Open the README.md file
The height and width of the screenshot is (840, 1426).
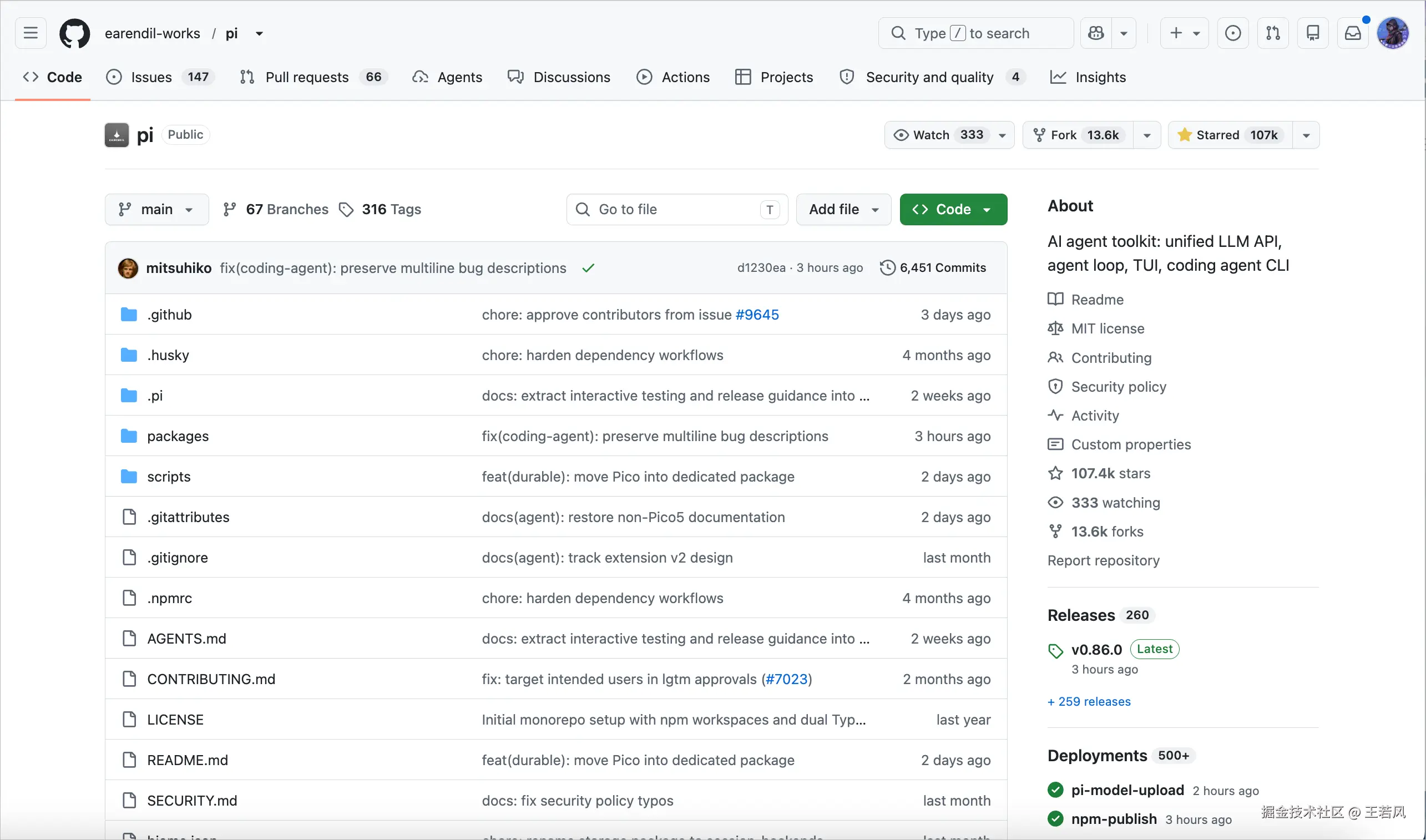(188, 760)
